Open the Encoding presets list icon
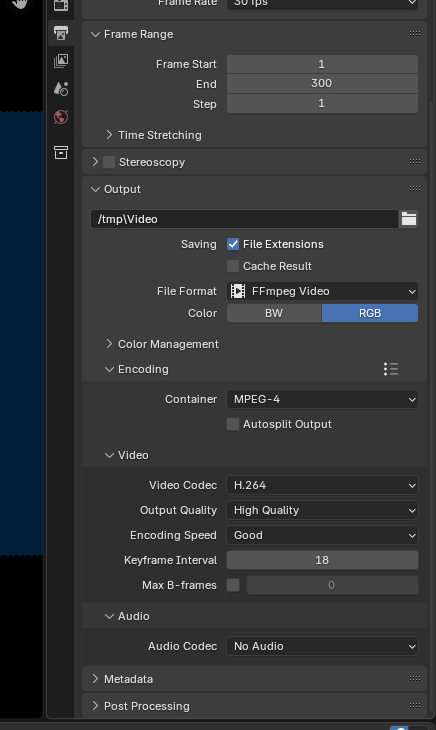Image resolution: width=436 pixels, height=730 pixels. [x=391, y=369]
